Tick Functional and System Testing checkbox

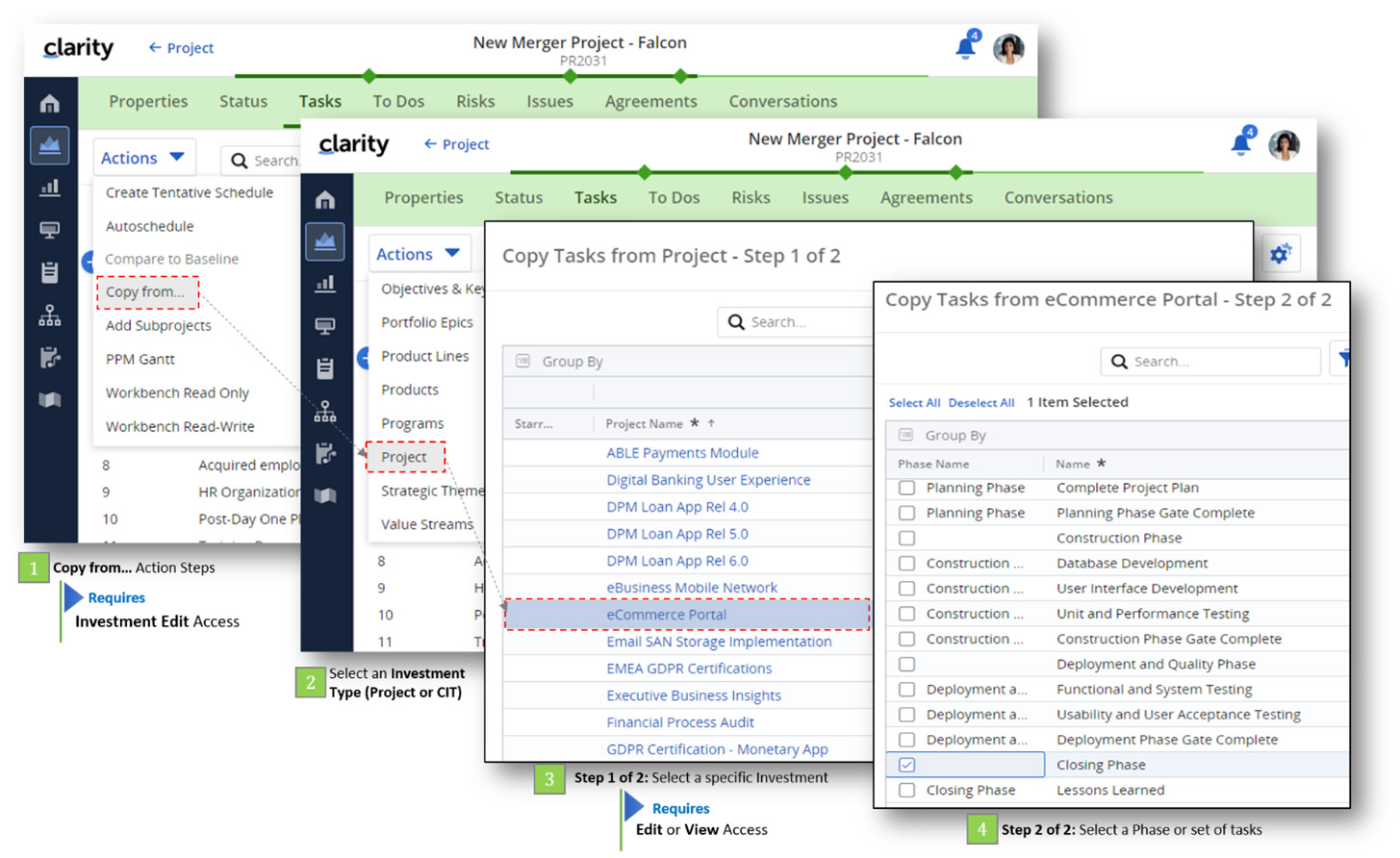point(906,689)
